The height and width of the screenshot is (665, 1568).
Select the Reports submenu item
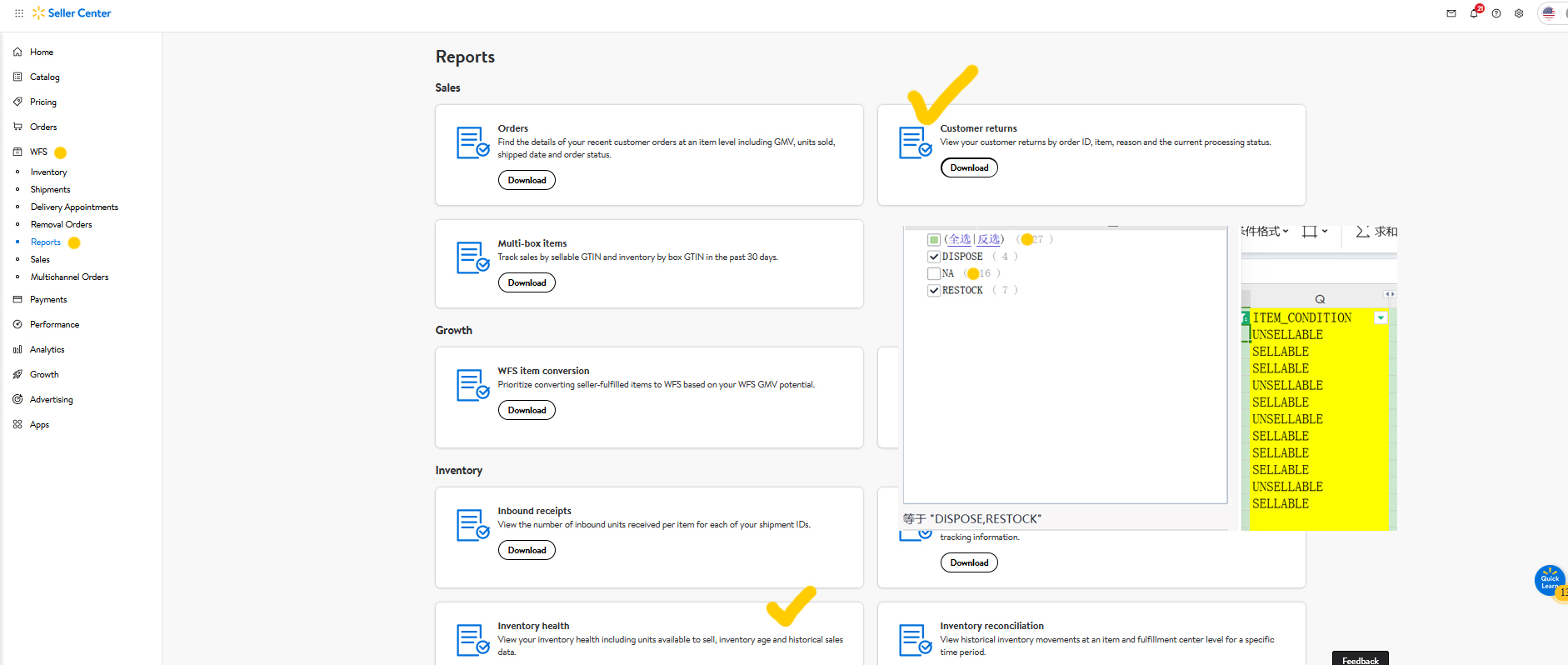(46, 242)
